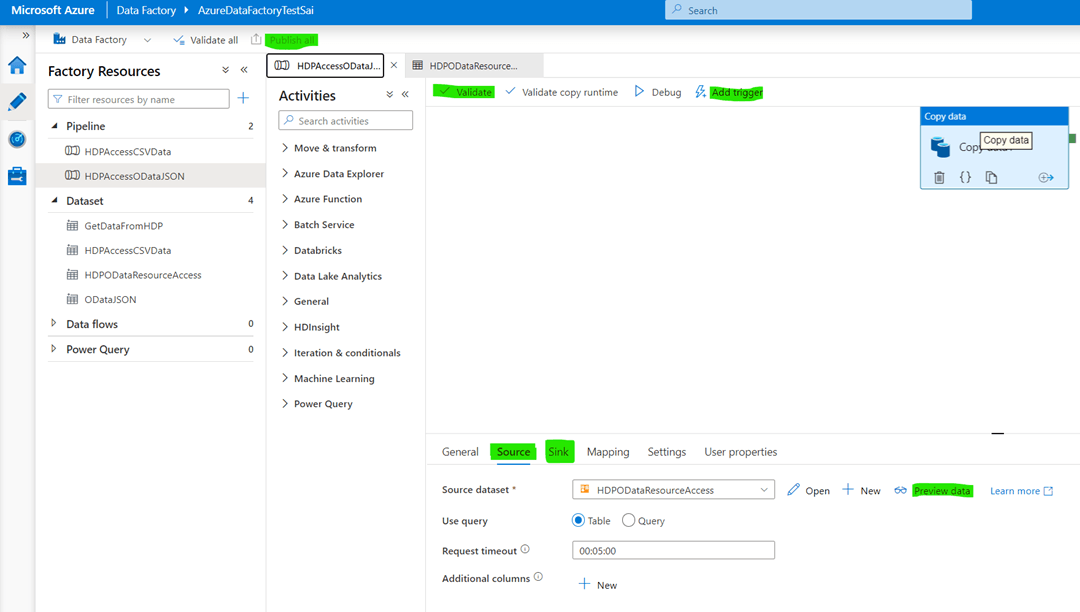
Task: Focus Filter resources by name field
Action: pos(138,99)
